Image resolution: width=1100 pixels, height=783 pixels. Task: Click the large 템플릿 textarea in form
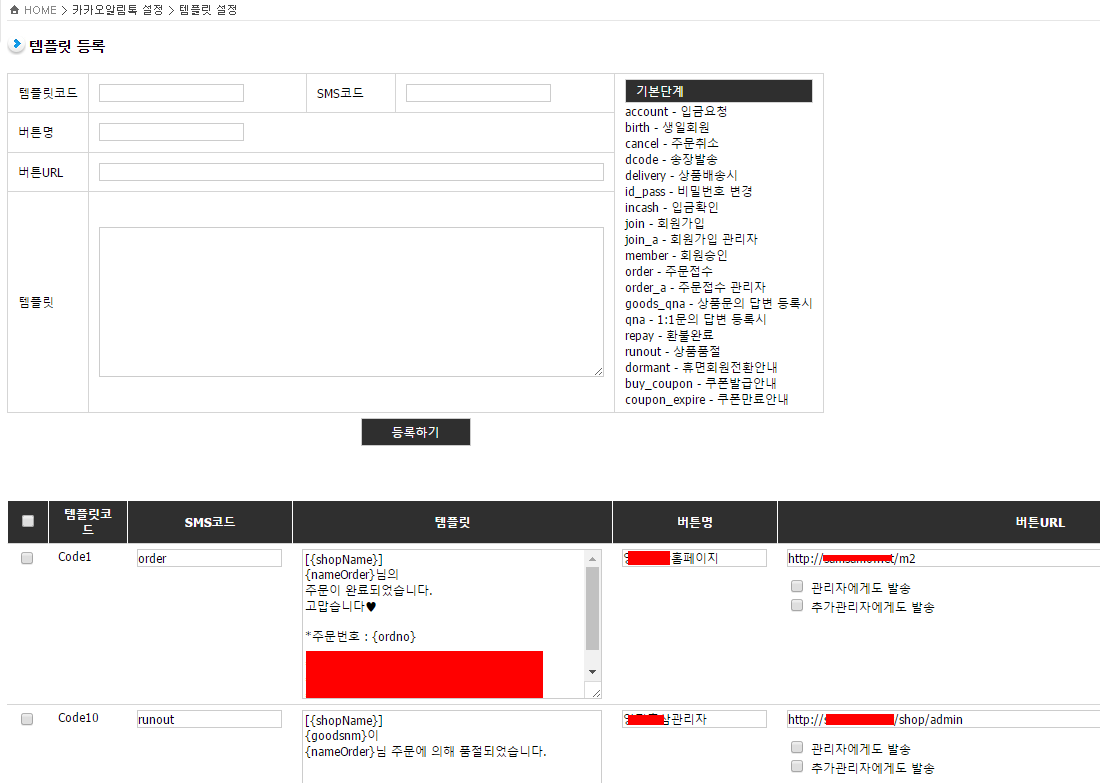tap(350, 301)
